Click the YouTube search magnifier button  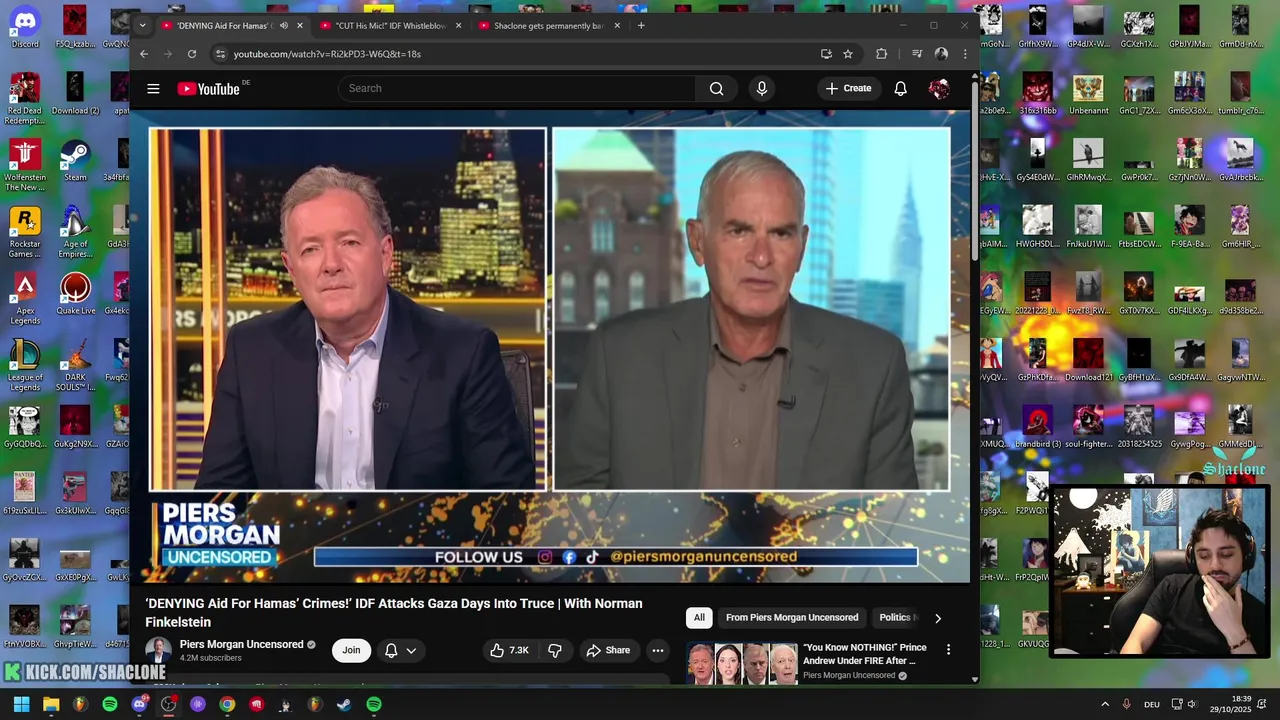click(x=716, y=88)
